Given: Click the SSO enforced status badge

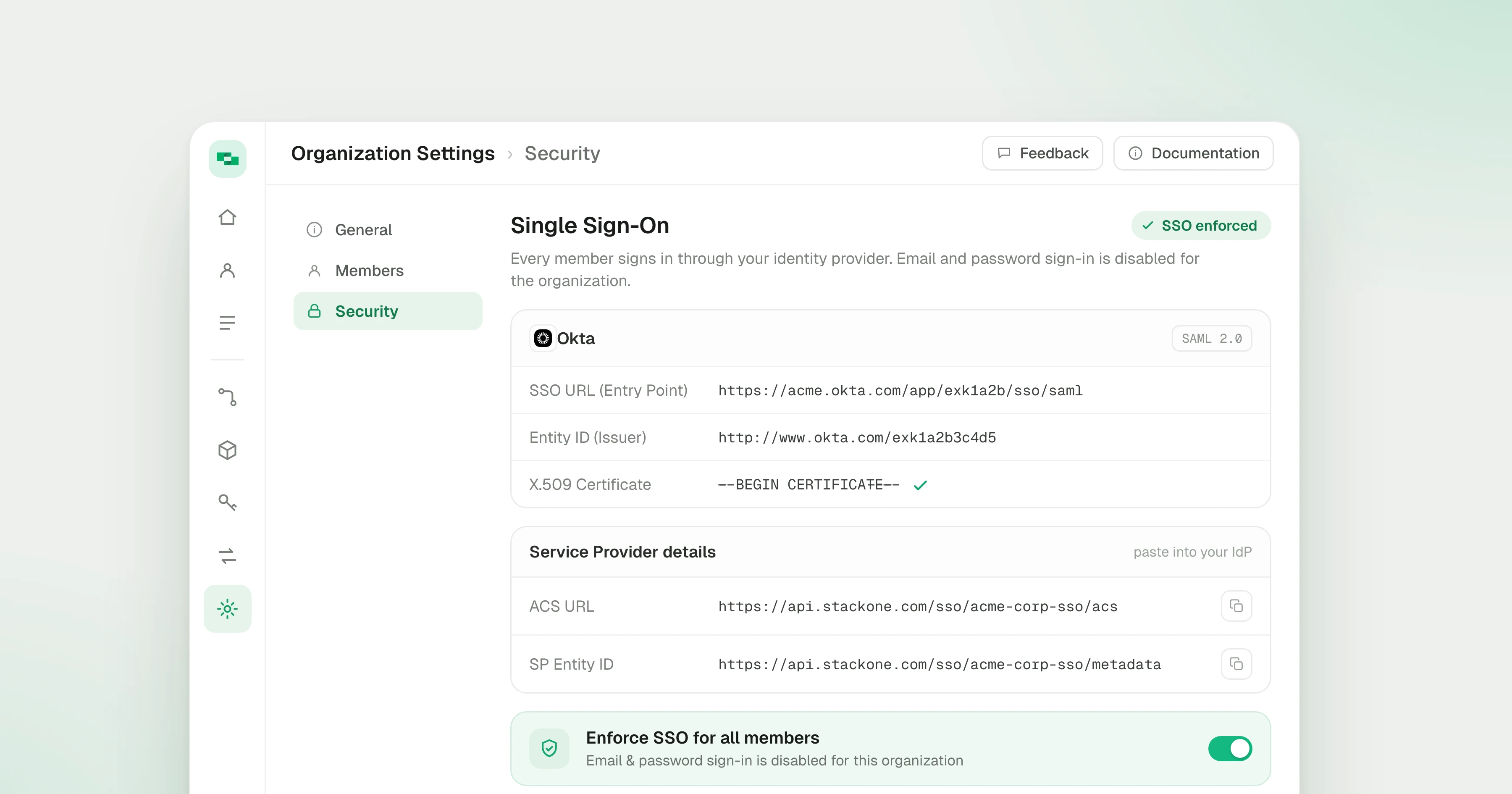Looking at the screenshot, I should 1201,226.
